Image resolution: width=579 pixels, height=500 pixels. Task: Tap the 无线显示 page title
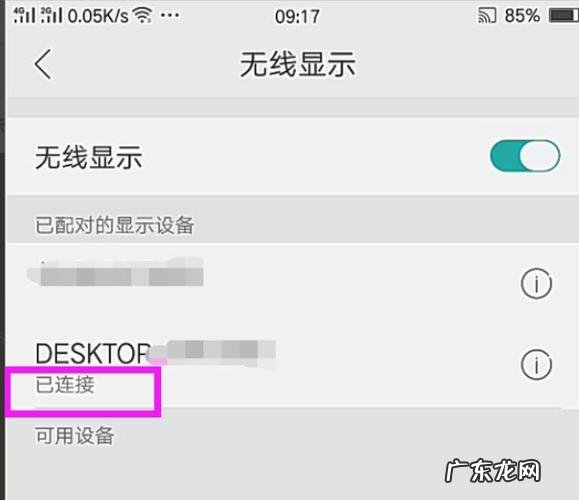pyautogui.click(x=297, y=64)
